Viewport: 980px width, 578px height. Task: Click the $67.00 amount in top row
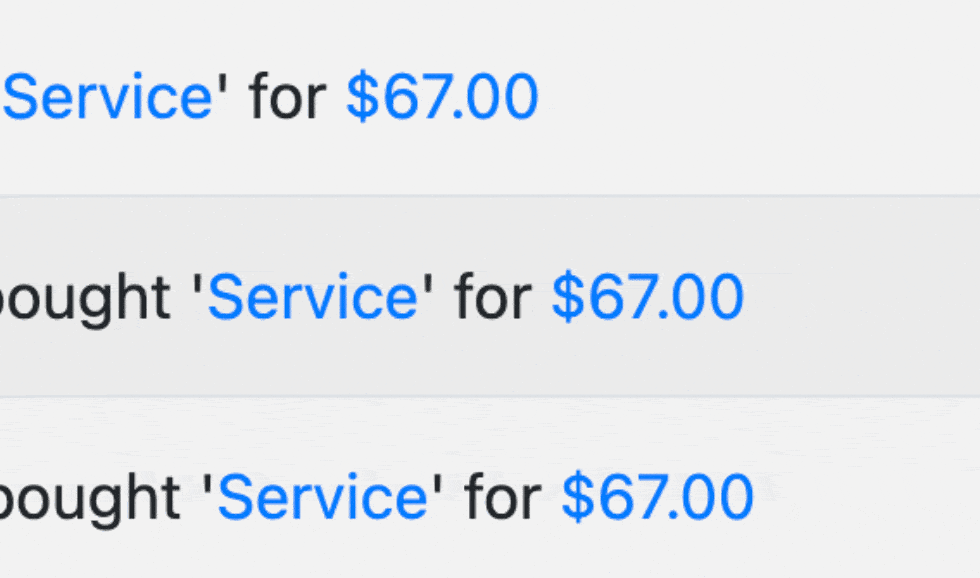point(442,98)
